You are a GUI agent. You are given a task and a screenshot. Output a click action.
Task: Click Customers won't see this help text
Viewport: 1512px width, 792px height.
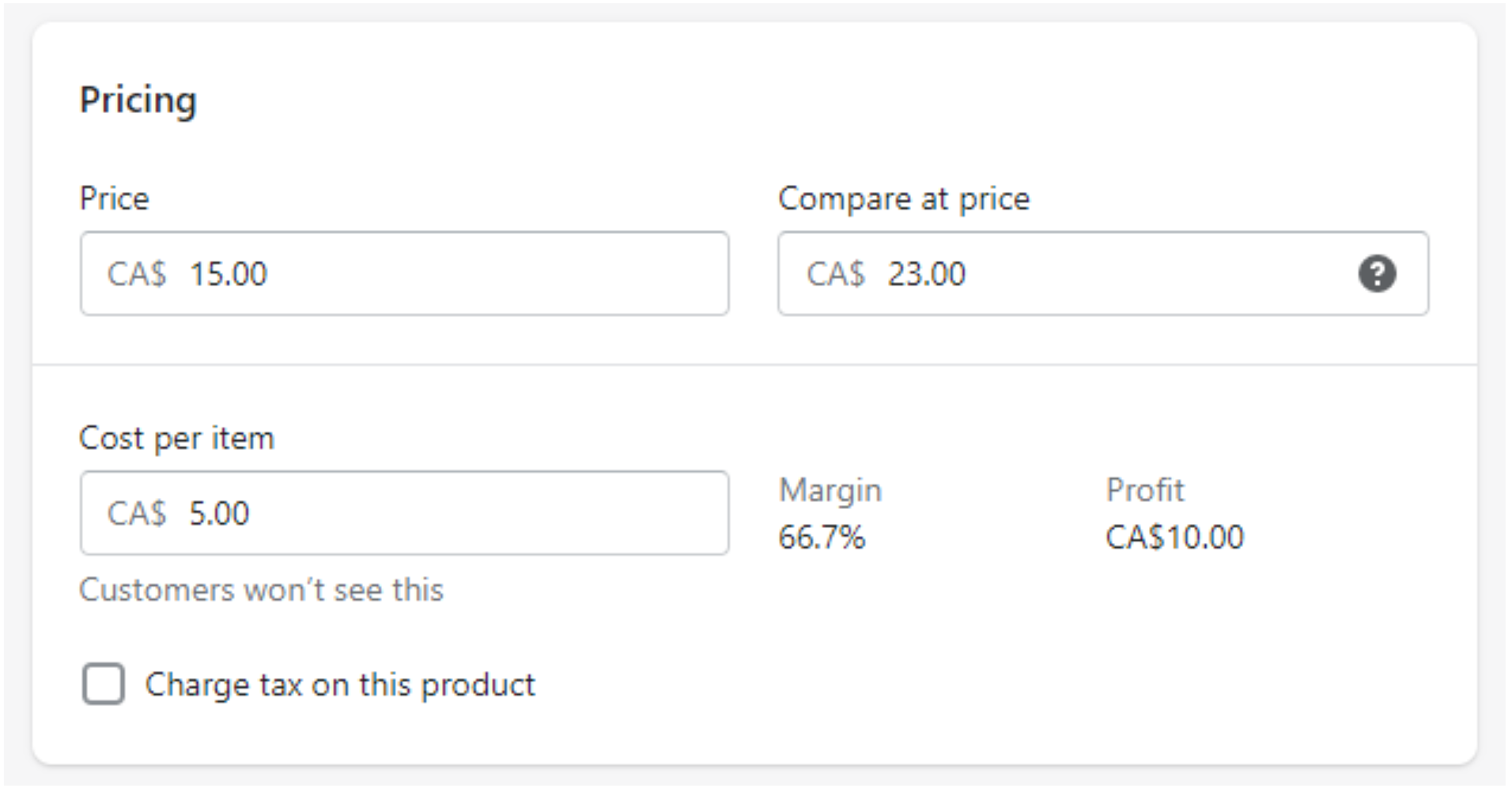click(x=262, y=590)
